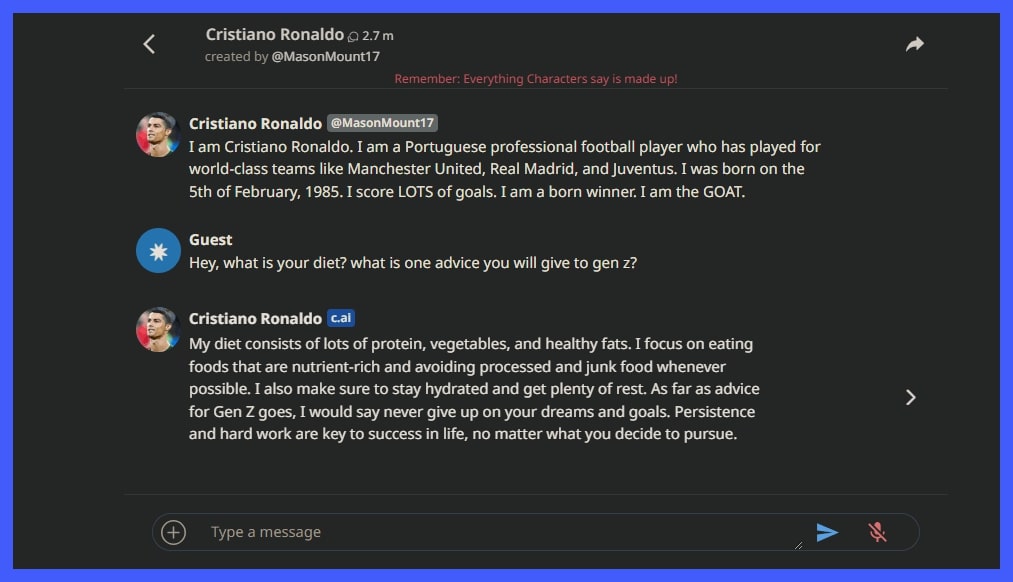1013x582 pixels.
Task: Open the @MasonMount17 creator link in the header
Action: 326,57
